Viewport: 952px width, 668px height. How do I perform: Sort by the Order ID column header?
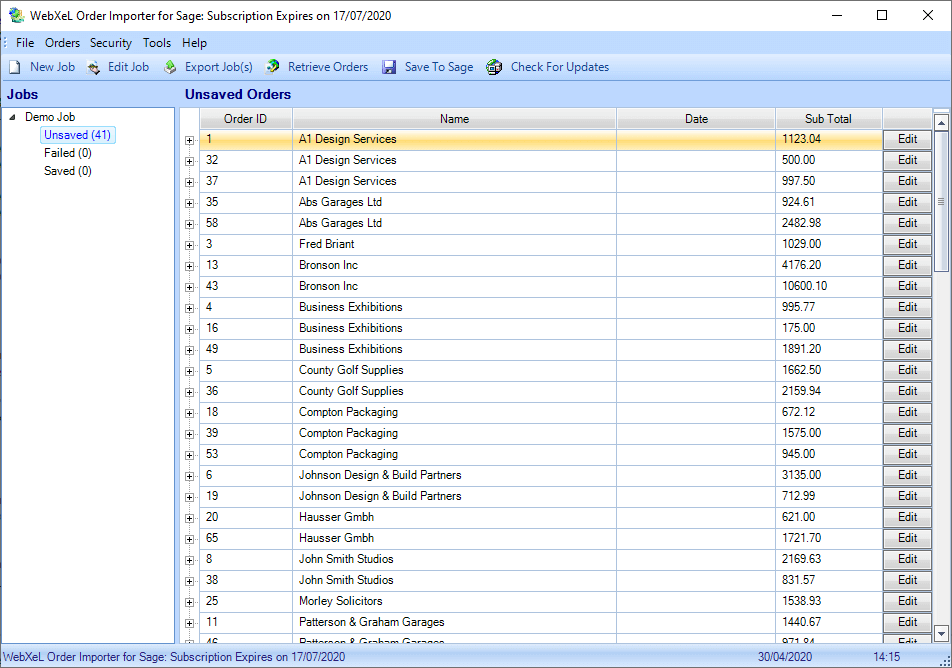coord(246,119)
